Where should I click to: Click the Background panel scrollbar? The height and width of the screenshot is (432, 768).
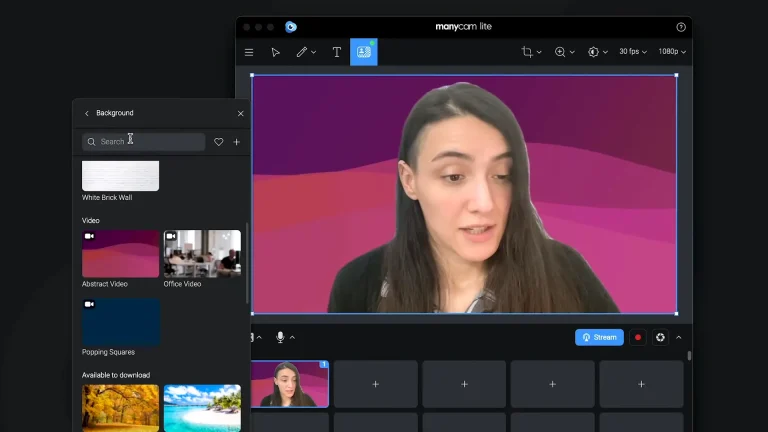[247, 263]
